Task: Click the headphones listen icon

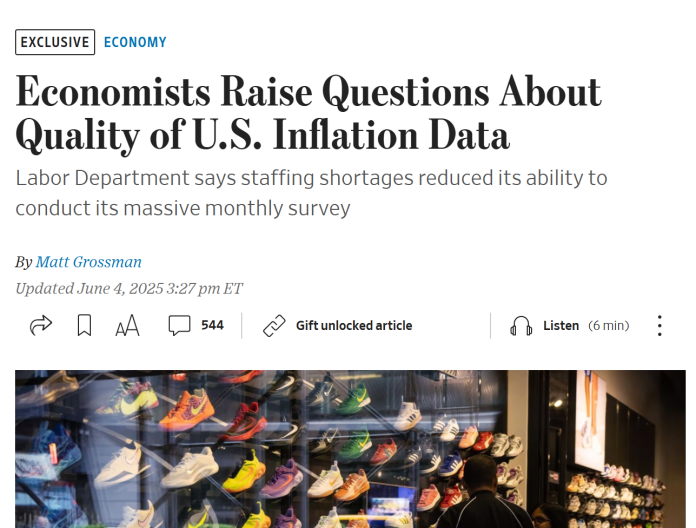Action: point(521,326)
